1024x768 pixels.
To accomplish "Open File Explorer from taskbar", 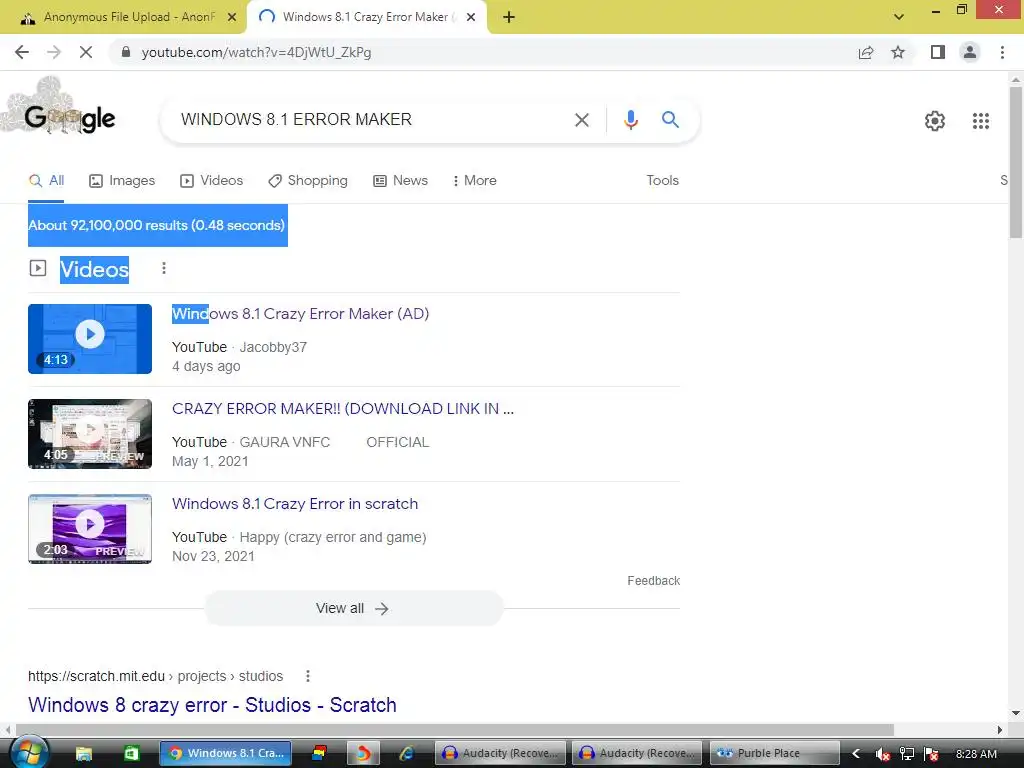I will tap(84, 754).
